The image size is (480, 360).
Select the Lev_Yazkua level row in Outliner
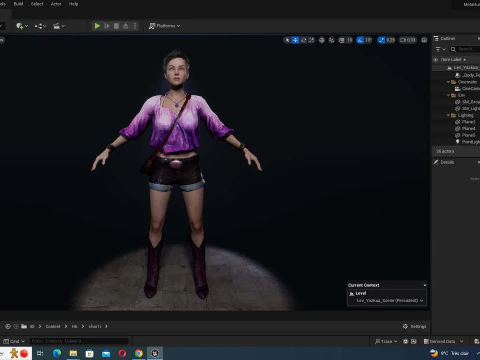pyautogui.click(x=456, y=68)
